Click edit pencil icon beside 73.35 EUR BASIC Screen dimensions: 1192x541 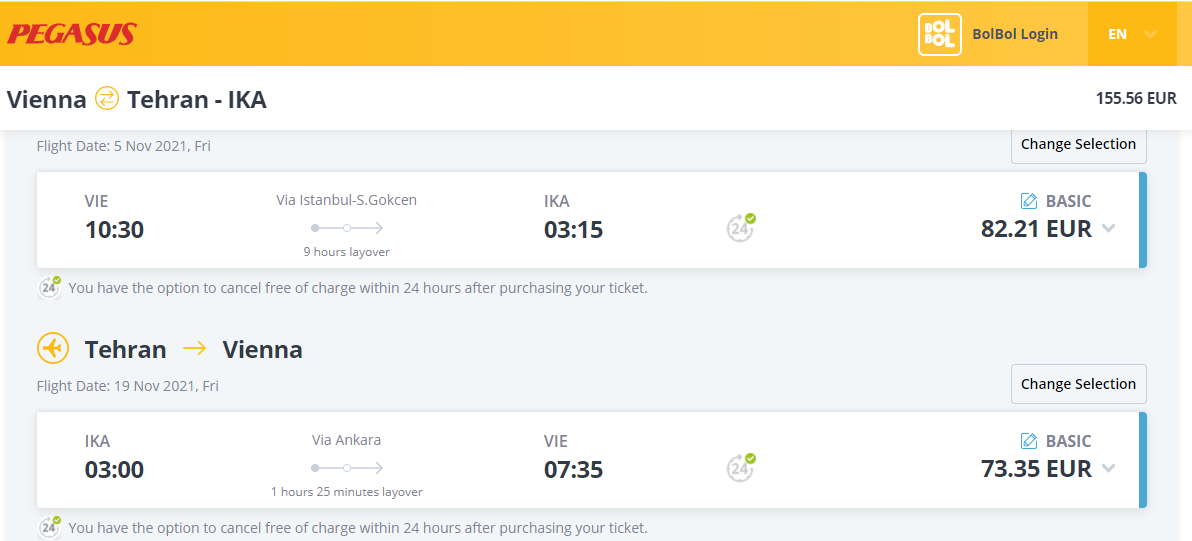tap(1029, 441)
